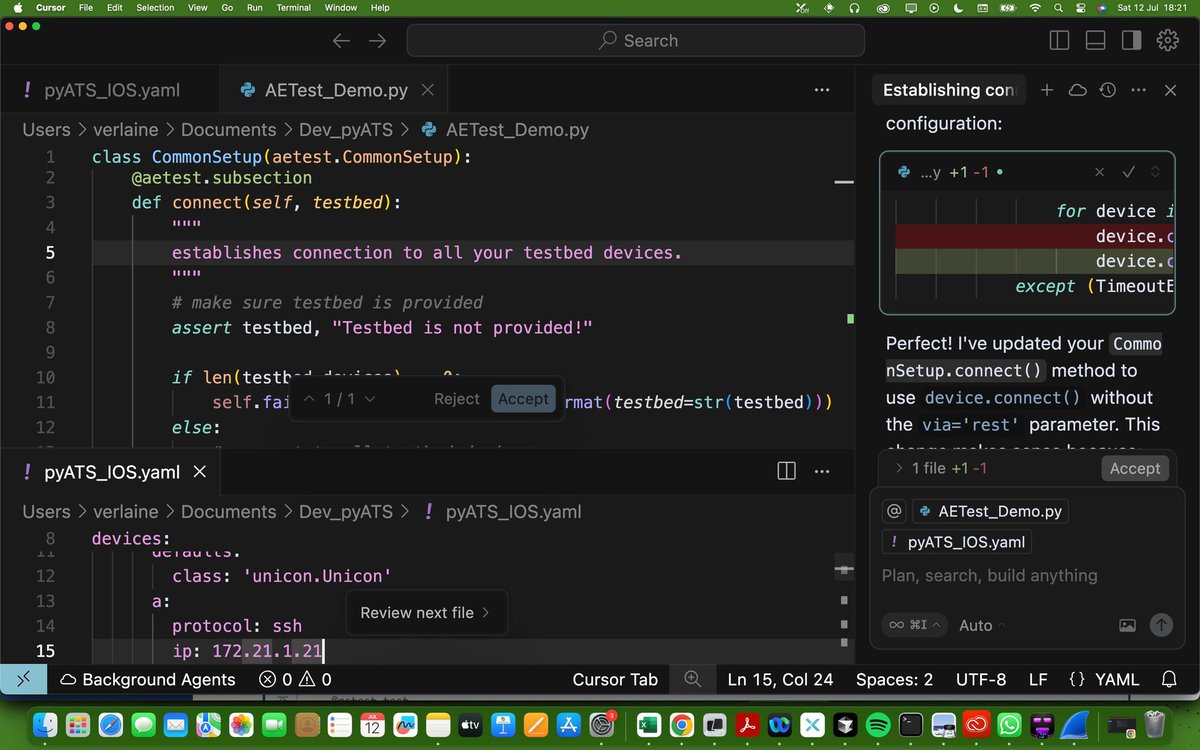Click the zoom magnifier icon in status bar
Image resolution: width=1200 pixels, height=750 pixels.
tap(692, 679)
